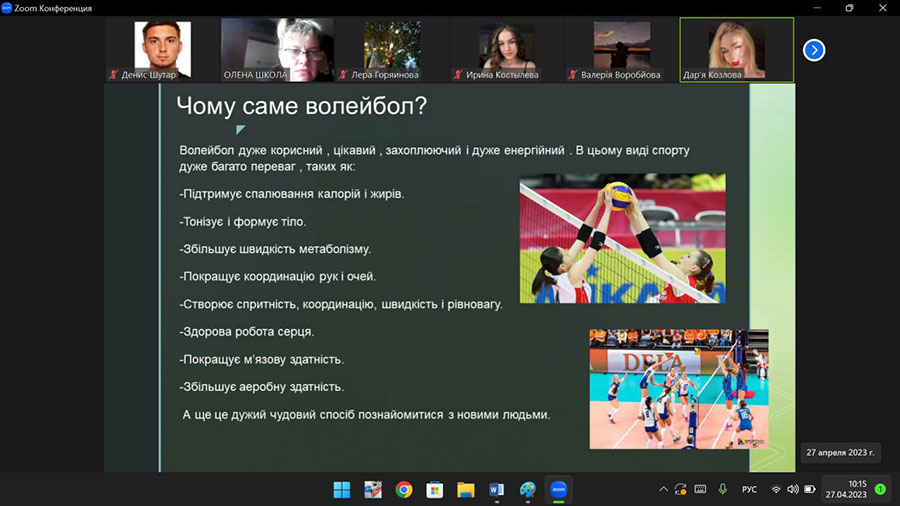Launch Google Chrome from taskbar
This screenshot has width=900, height=506.
point(404,490)
